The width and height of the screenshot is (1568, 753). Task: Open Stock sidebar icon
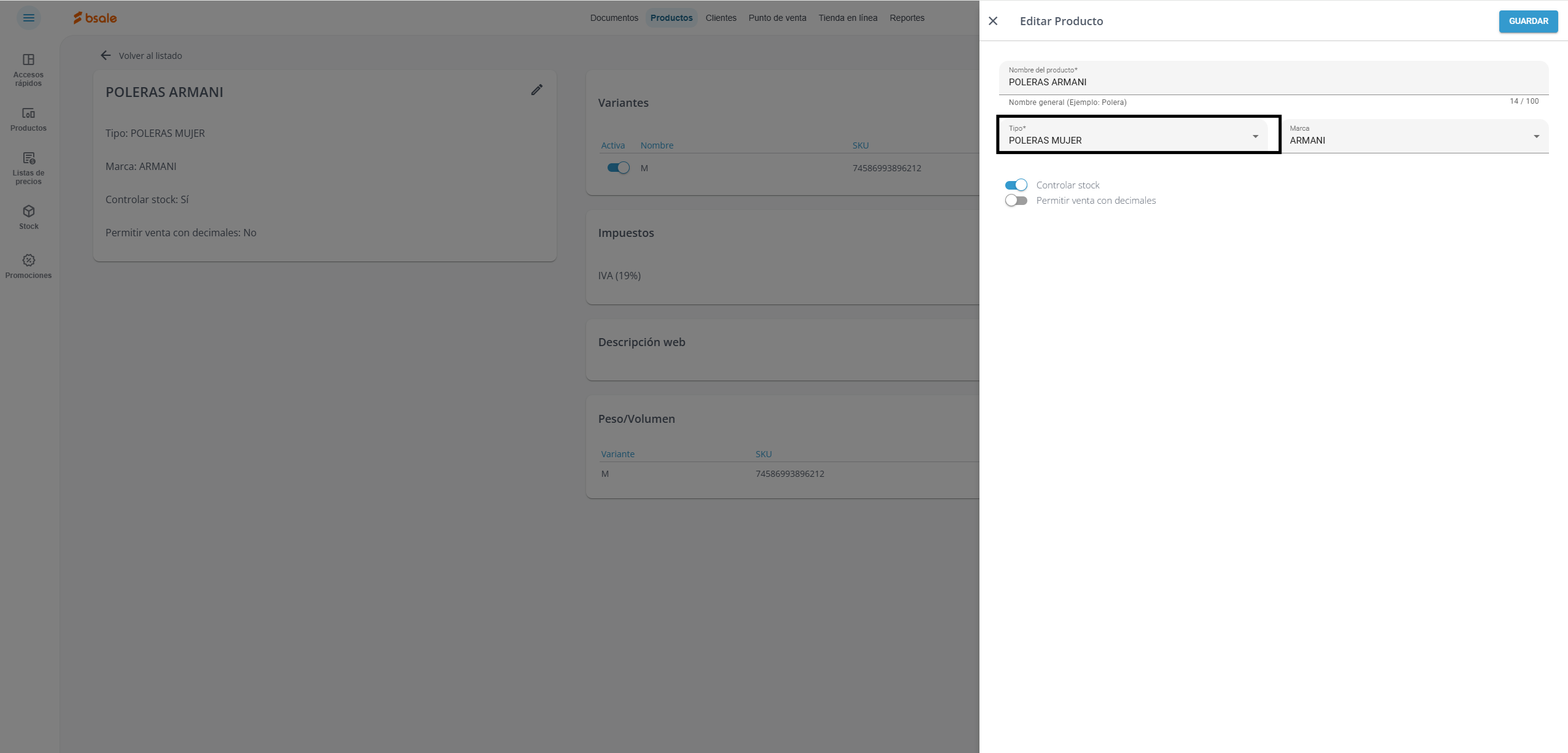click(x=28, y=217)
